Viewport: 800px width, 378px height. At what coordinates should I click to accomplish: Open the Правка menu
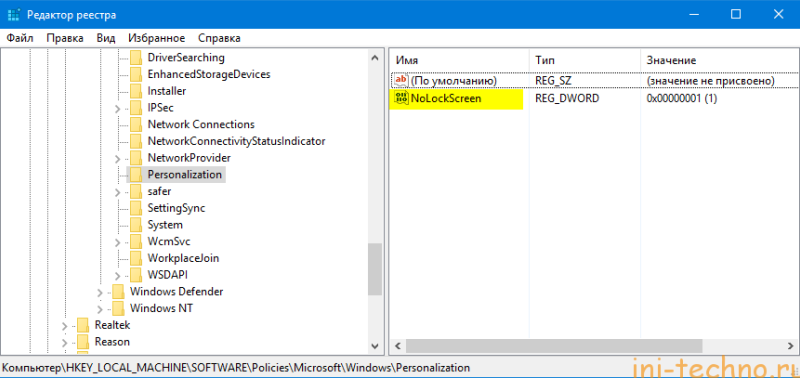[x=65, y=38]
